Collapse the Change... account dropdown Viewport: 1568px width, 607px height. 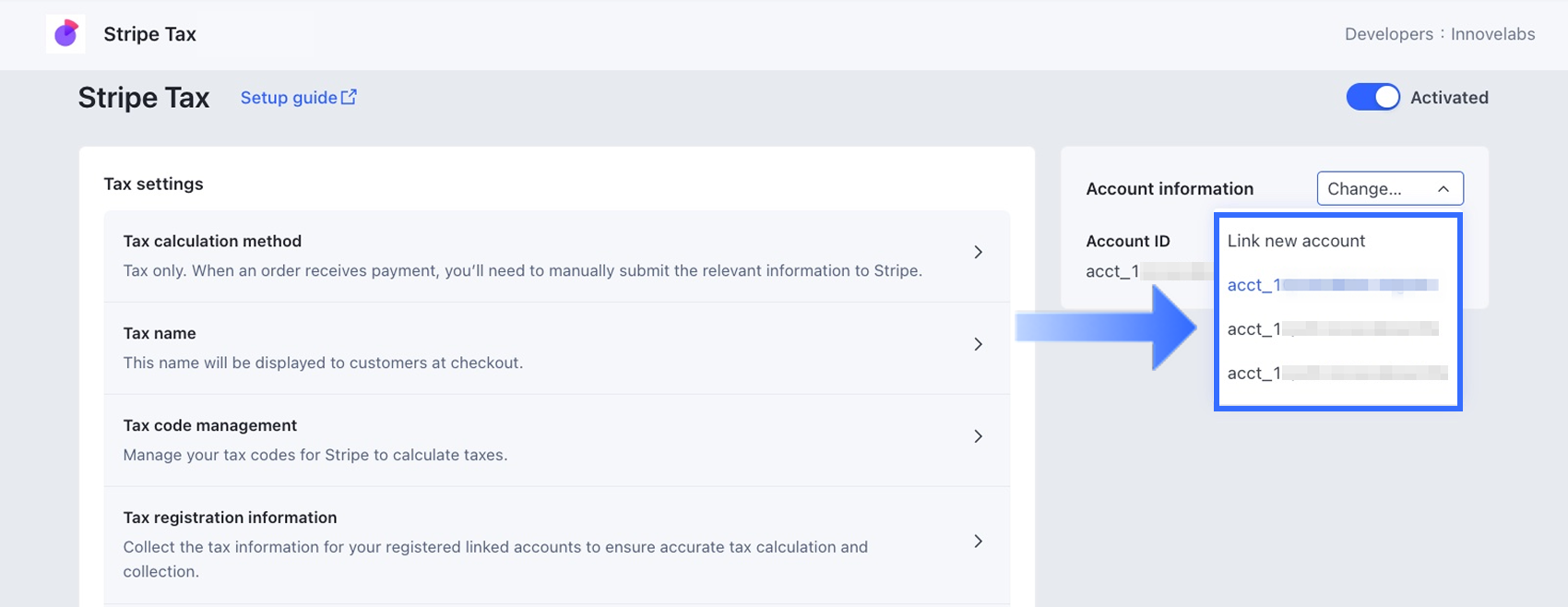click(x=1389, y=188)
